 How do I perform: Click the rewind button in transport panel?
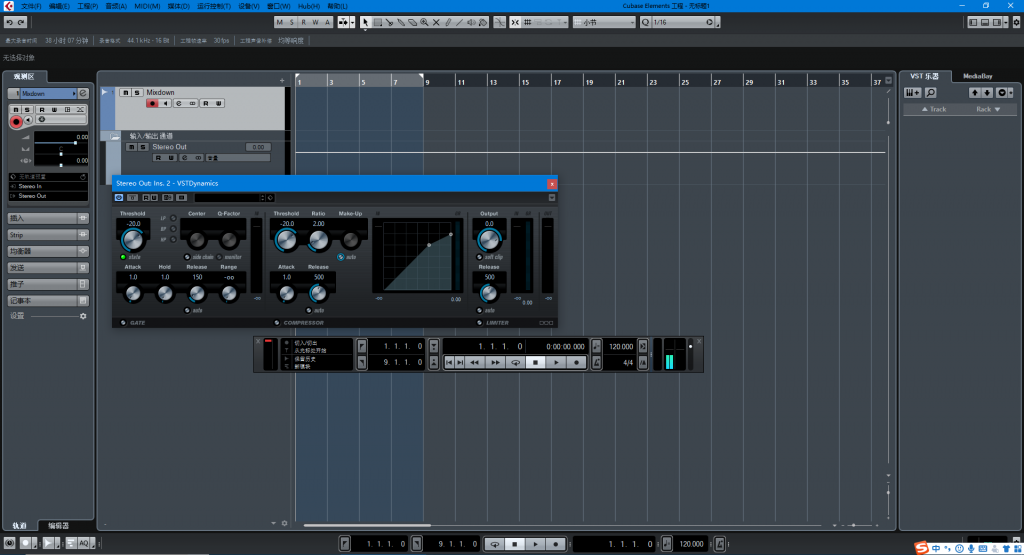[475, 362]
